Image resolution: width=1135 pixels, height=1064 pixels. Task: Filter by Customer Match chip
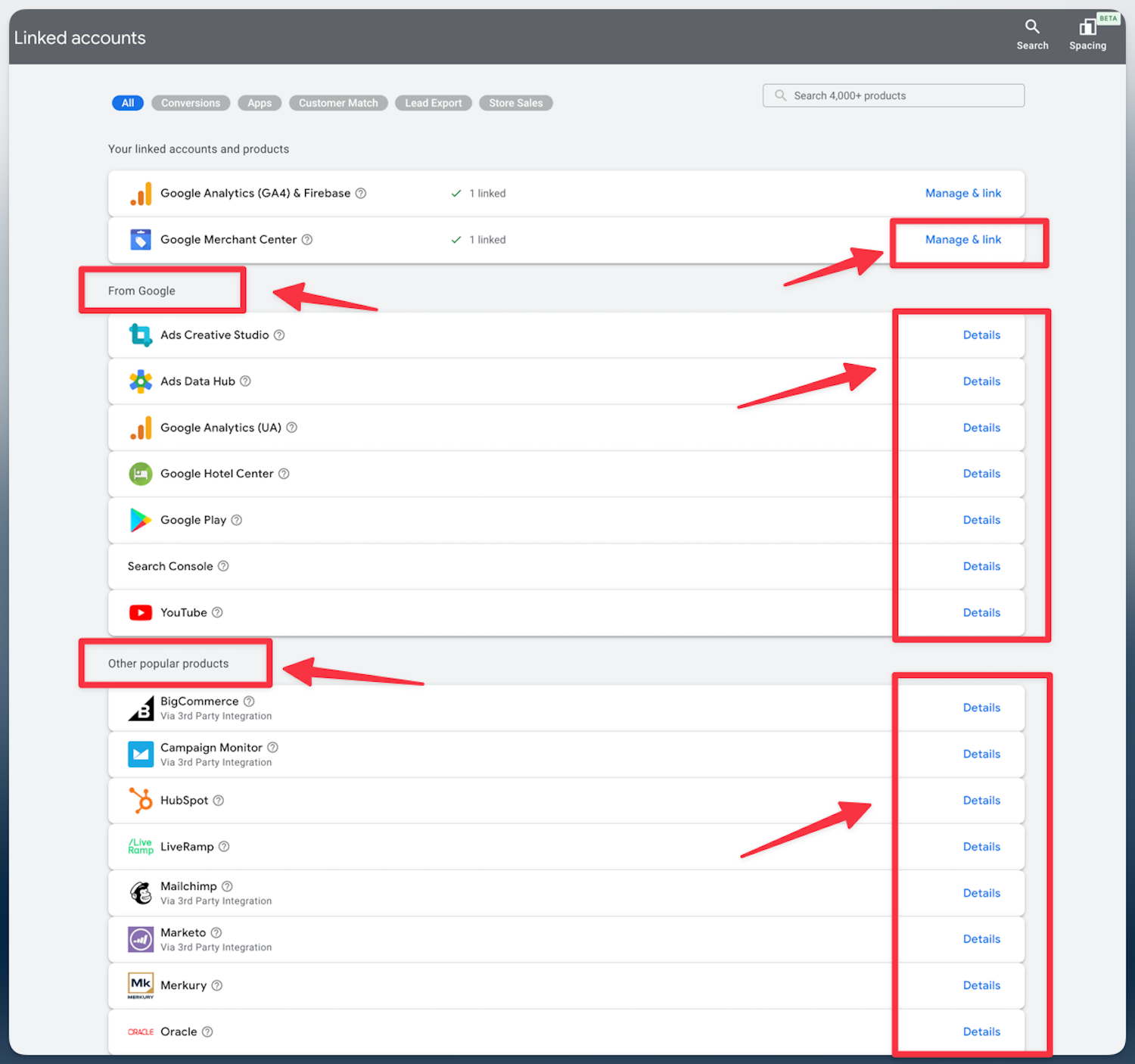(x=338, y=104)
